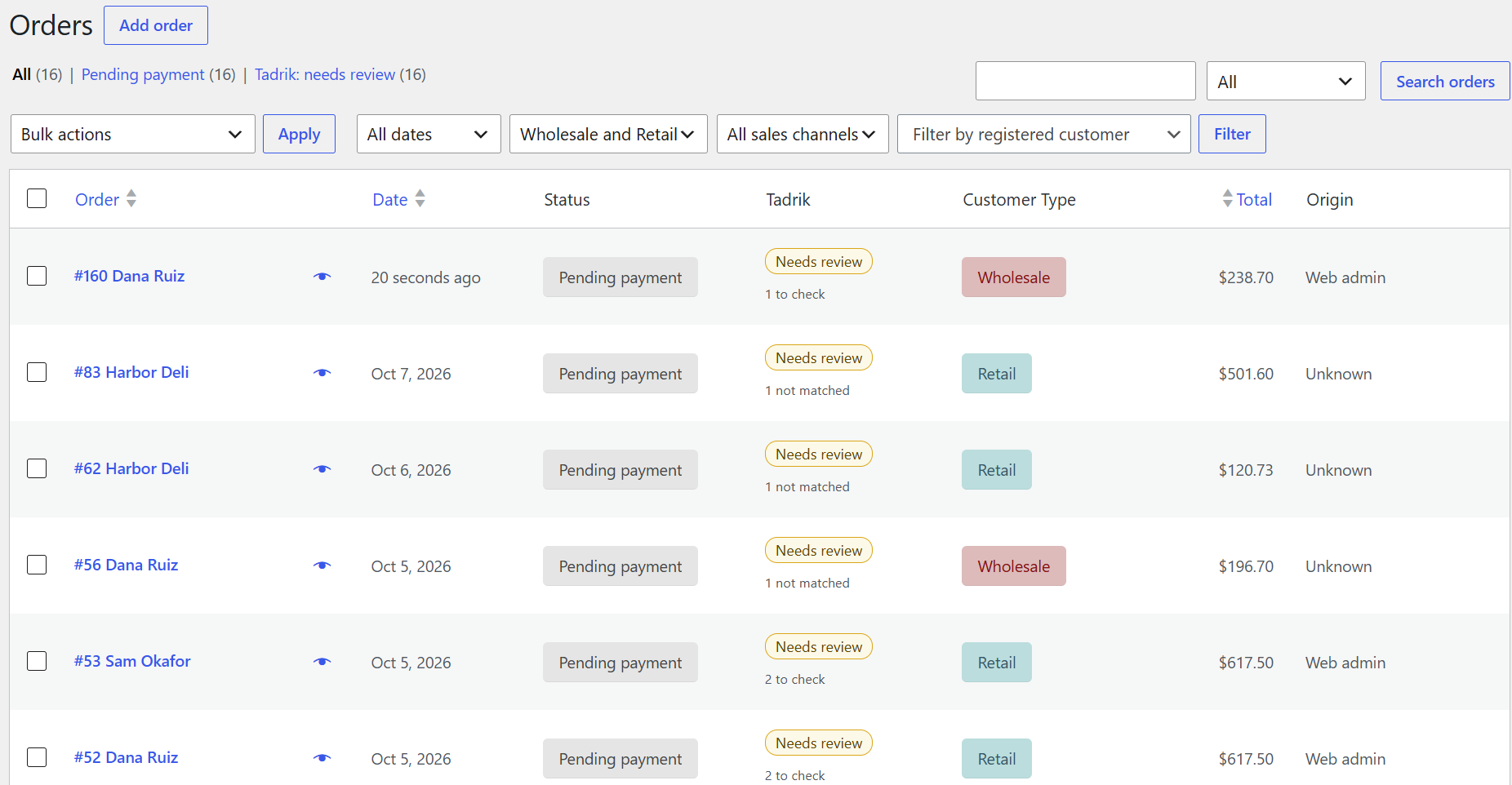The height and width of the screenshot is (785, 1512).
Task: Sort by Total column arrows icon
Action: pyautogui.click(x=1227, y=198)
